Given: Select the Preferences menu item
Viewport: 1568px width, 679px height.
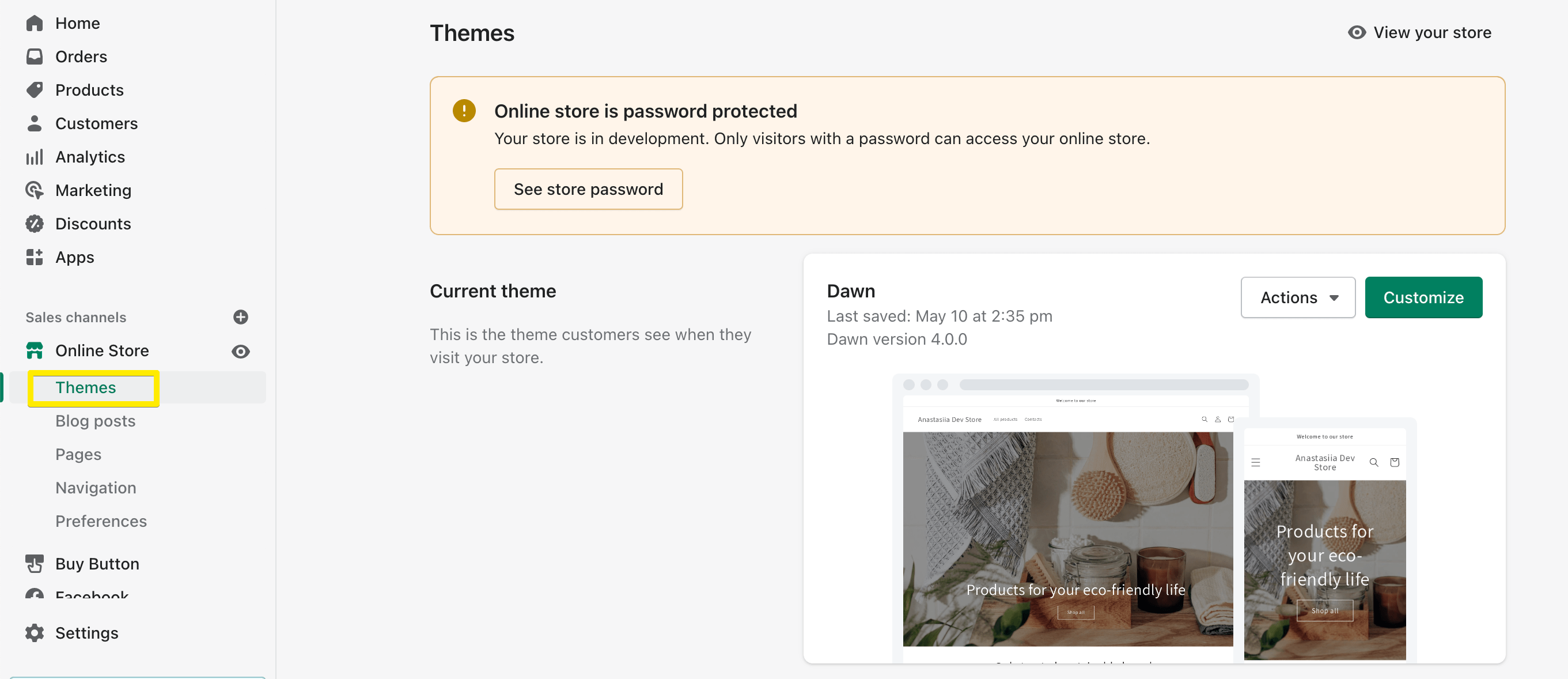Looking at the screenshot, I should [101, 521].
